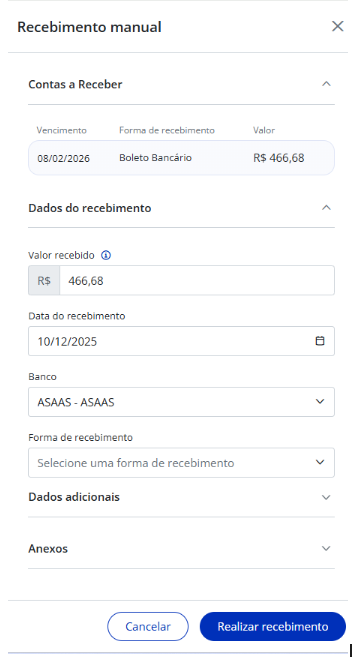
Task: Focus the Data do recebimento date field
Action: [x=181, y=341]
